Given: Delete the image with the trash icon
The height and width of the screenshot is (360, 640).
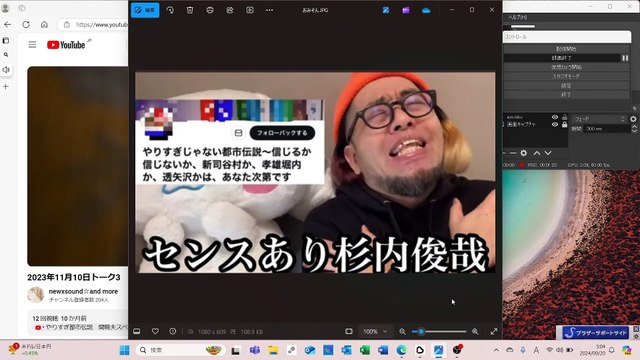Looking at the screenshot, I should click(190, 10).
